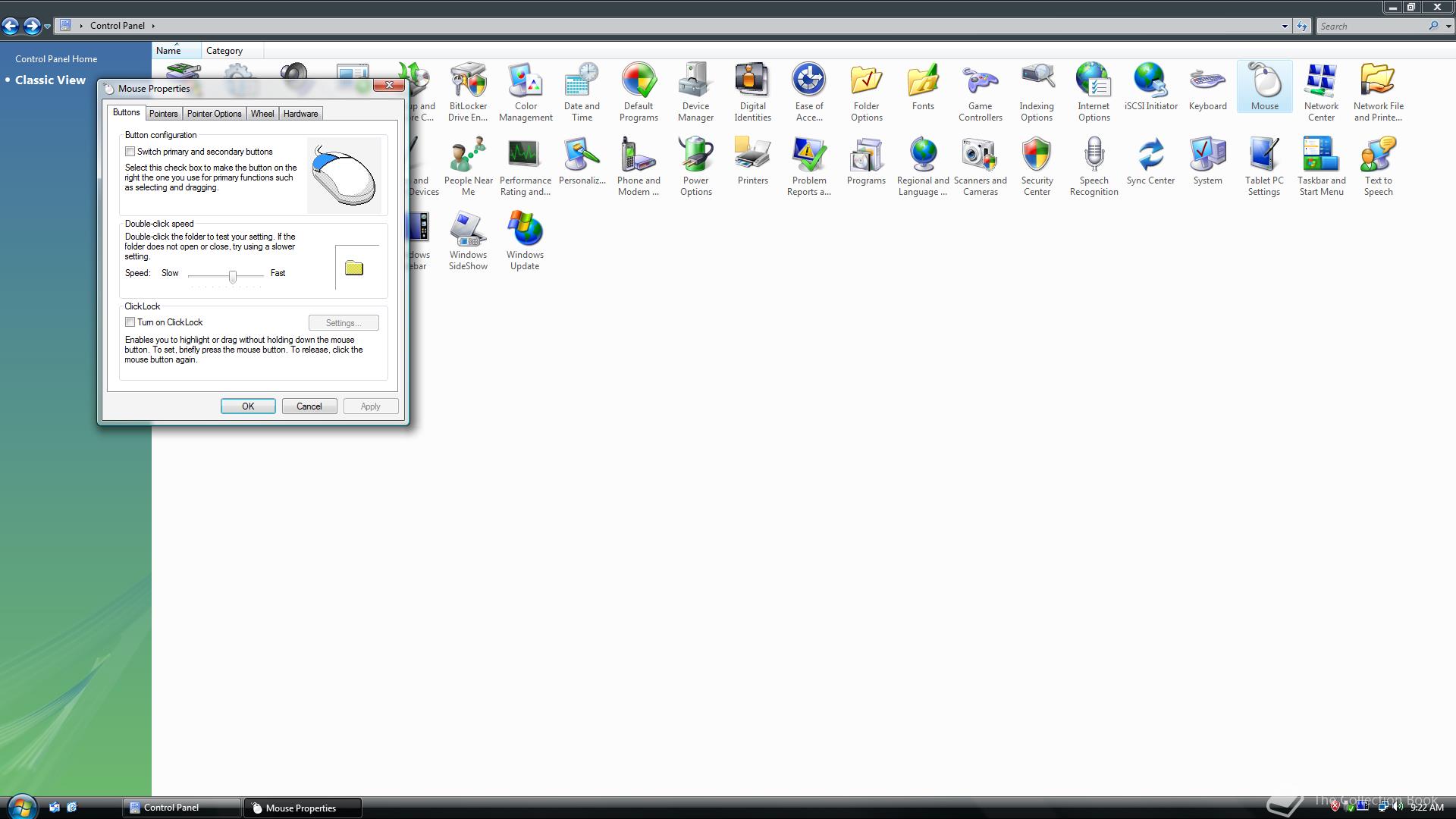Image resolution: width=1456 pixels, height=819 pixels.
Task: Open Sync Center
Action: 1150,161
